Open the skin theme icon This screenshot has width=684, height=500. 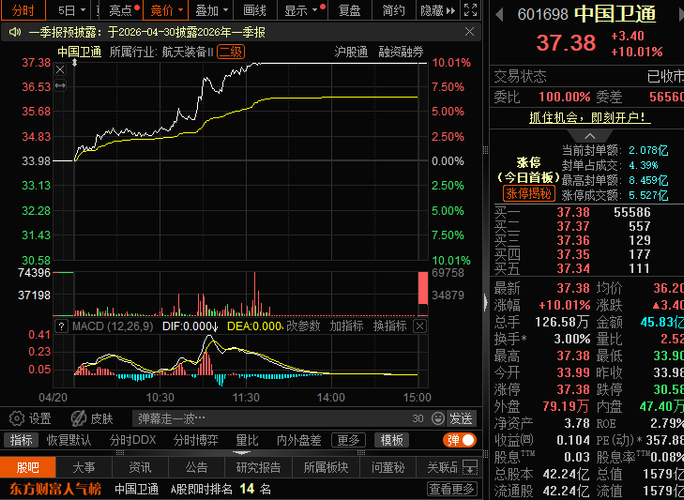point(79,418)
